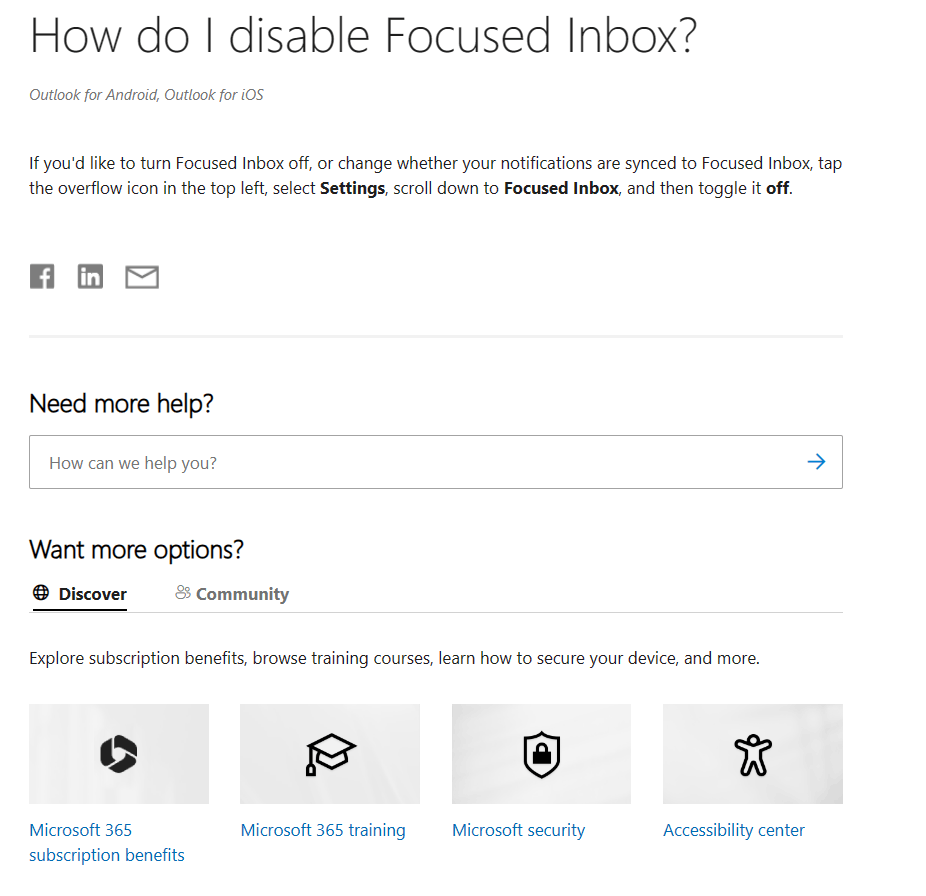This screenshot has height=896, width=926.
Task: Submit help search with blue arrow
Action: pos(816,462)
